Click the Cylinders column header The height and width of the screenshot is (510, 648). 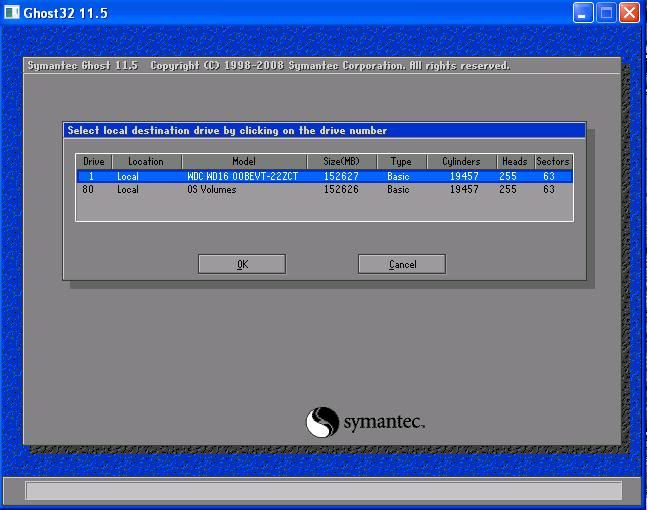pos(462,162)
